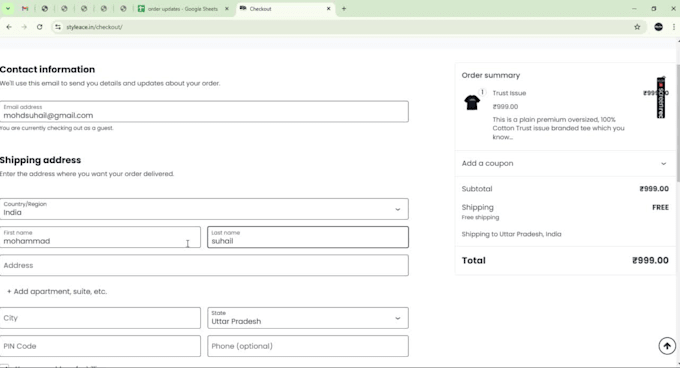680x368 pixels.
Task: Click the Shipping to Uttar Pradesh, India text
Action: [x=511, y=234]
